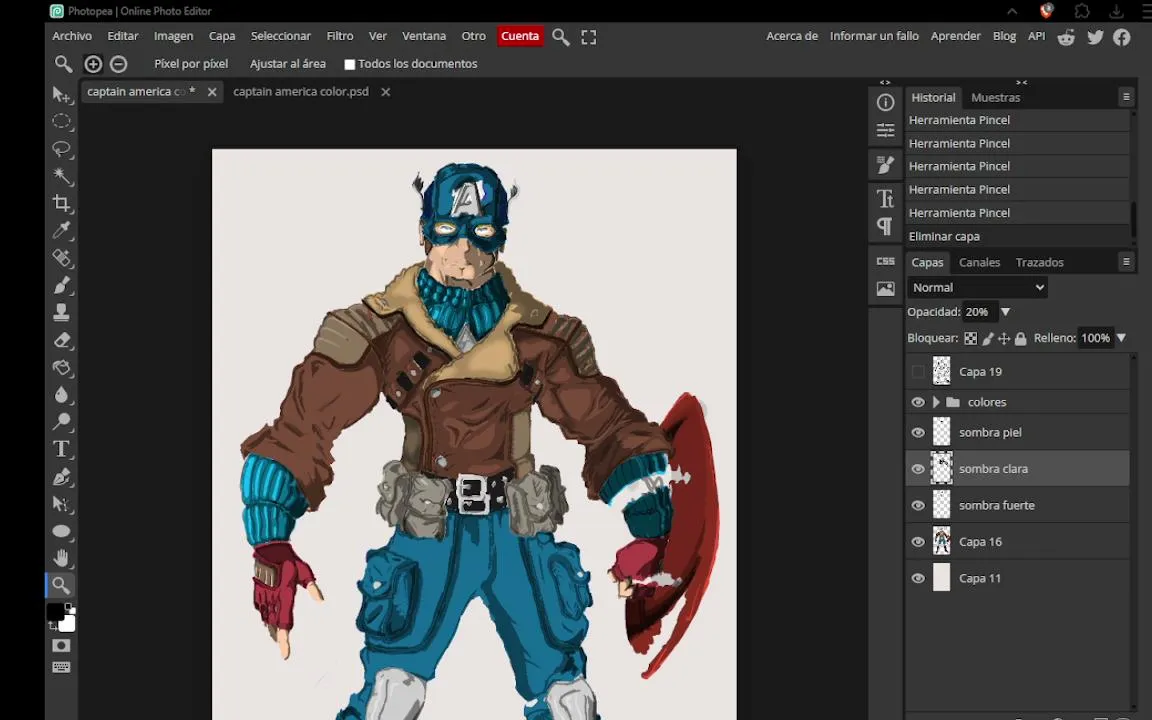Switch to the Canales tab
Image resolution: width=1152 pixels, height=720 pixels.
pyautogui.click(x=979, y=262)
